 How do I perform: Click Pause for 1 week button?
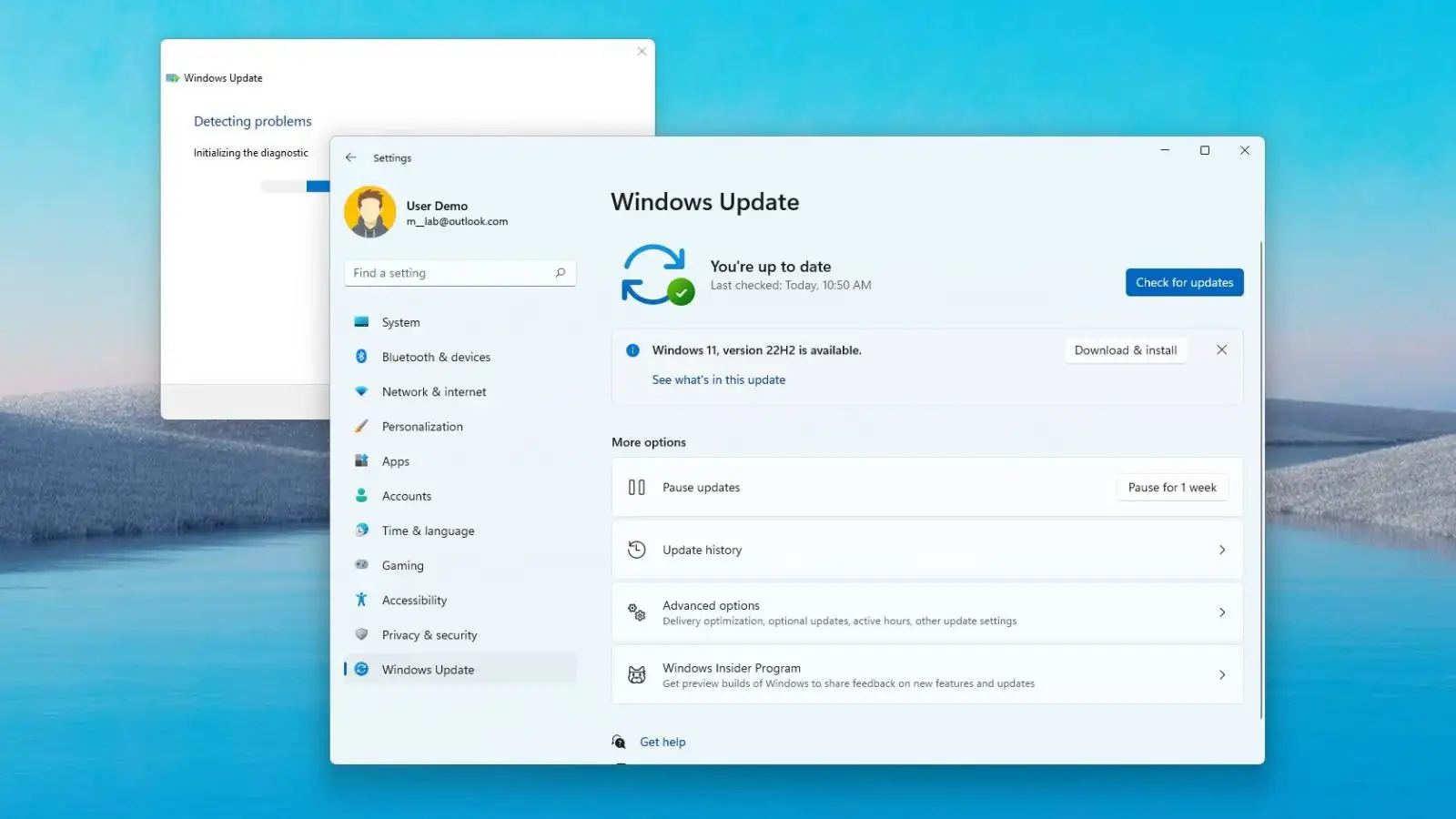(x=1172, y=488)
